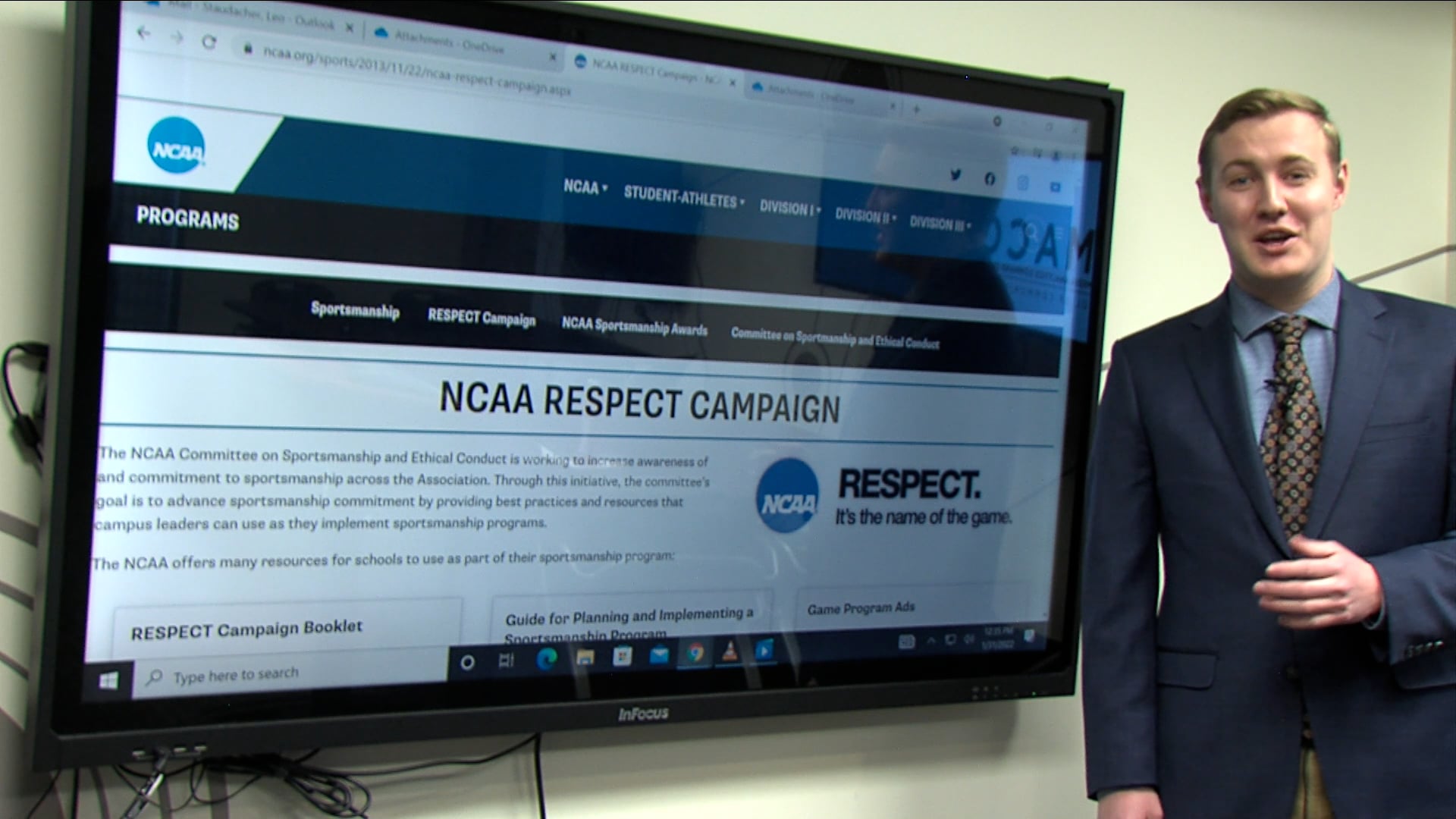Click the Cortana circle on taskbar

pyautogui.click(x=467, y=662)
